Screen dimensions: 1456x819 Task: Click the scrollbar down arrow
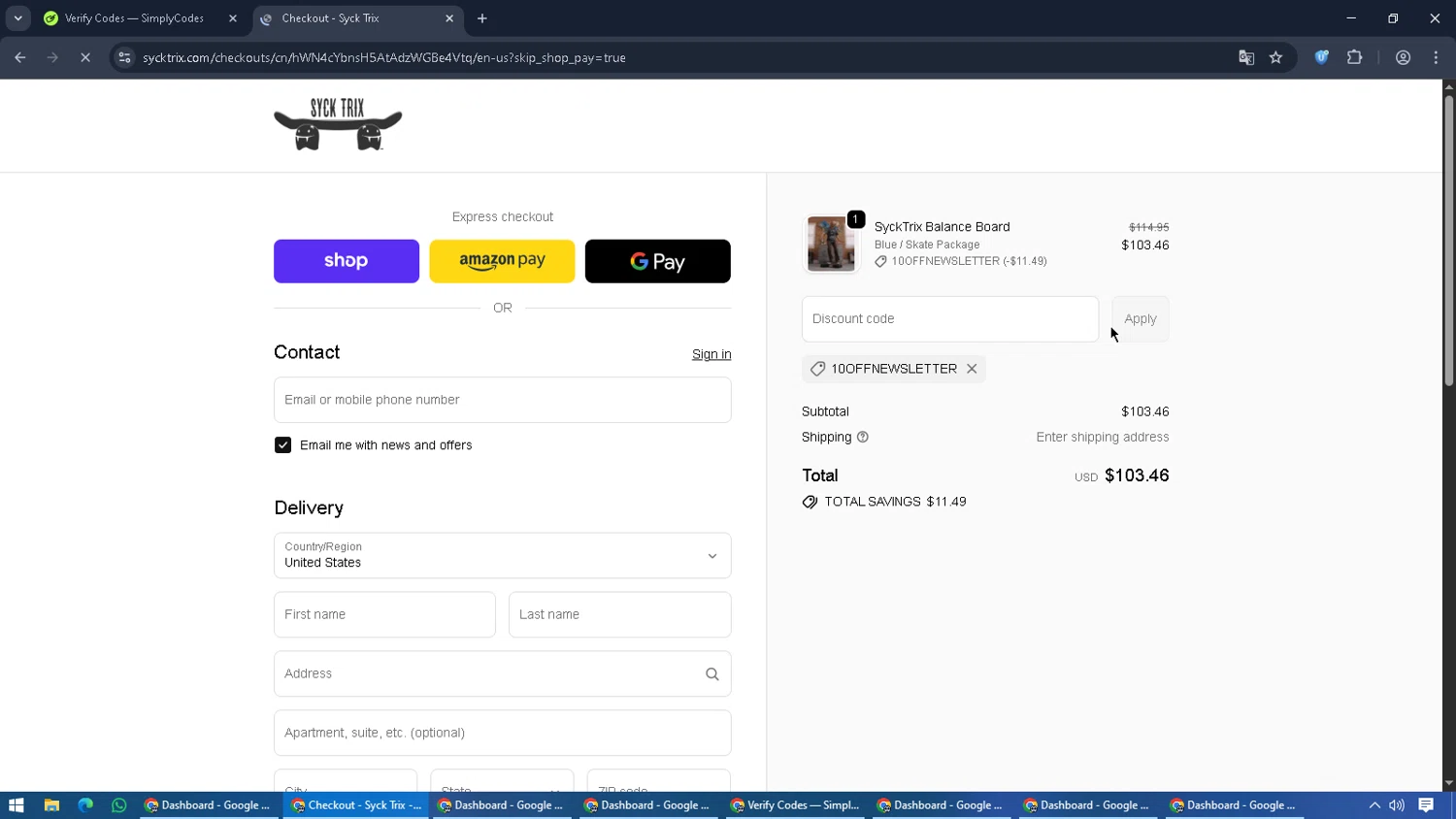click(x=1448, y=783)
